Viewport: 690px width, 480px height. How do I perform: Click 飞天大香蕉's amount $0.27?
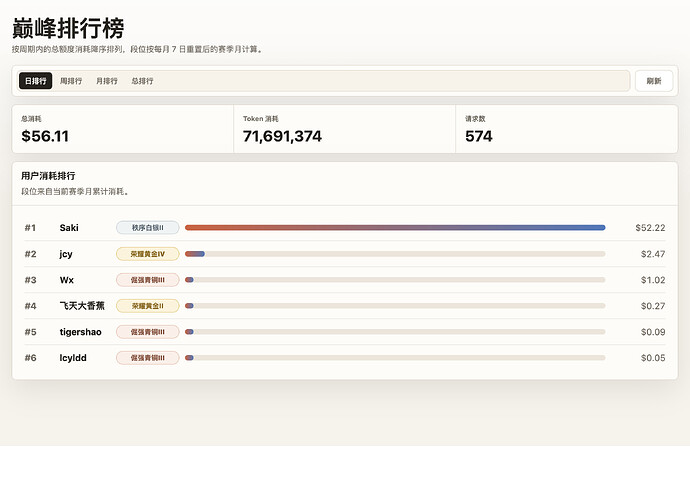point(653,306)
